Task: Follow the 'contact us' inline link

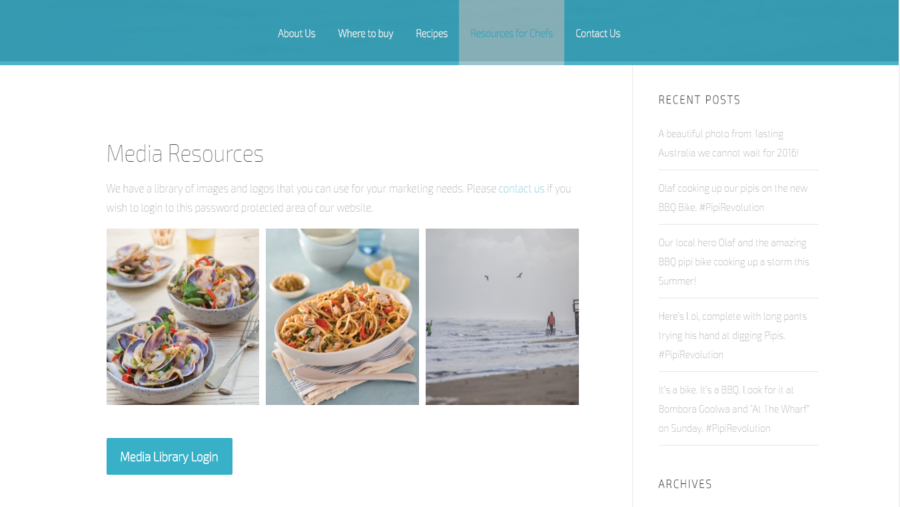Action: 521,188
